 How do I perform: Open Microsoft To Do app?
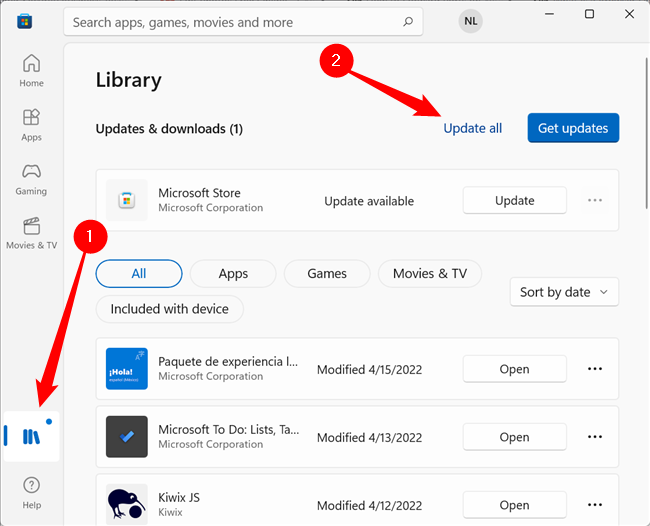pyautogui.click(x=514, y=436)
